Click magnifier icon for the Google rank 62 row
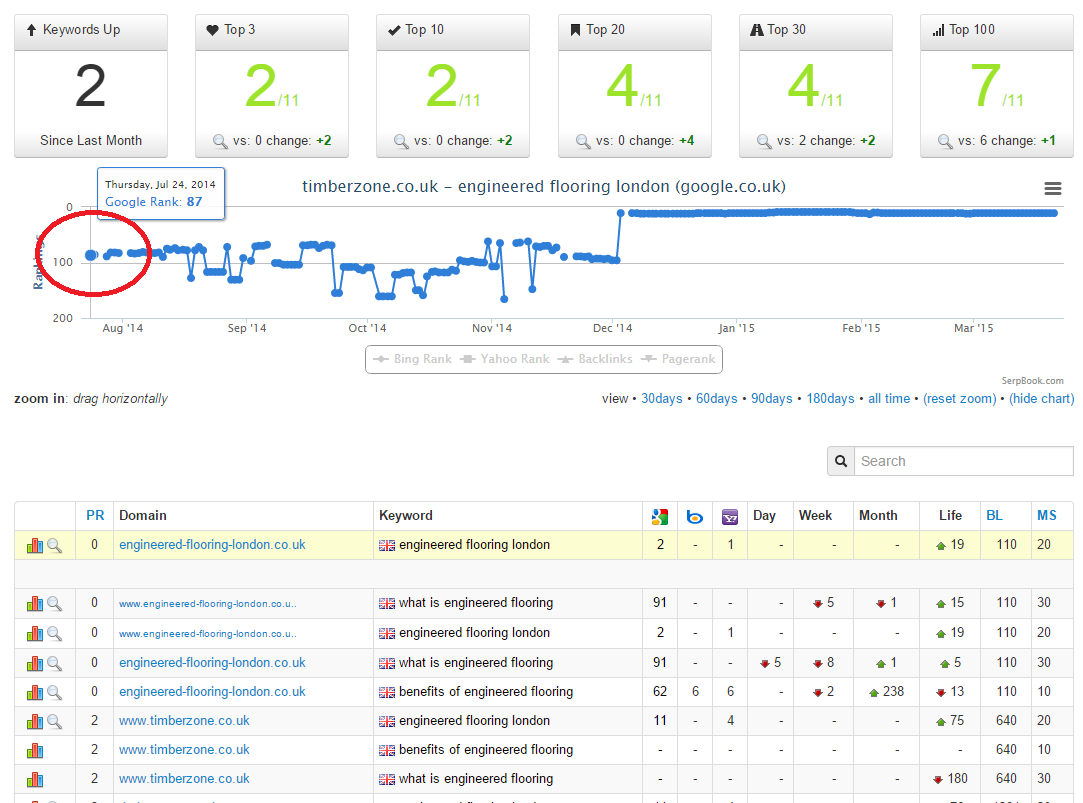 55,692
